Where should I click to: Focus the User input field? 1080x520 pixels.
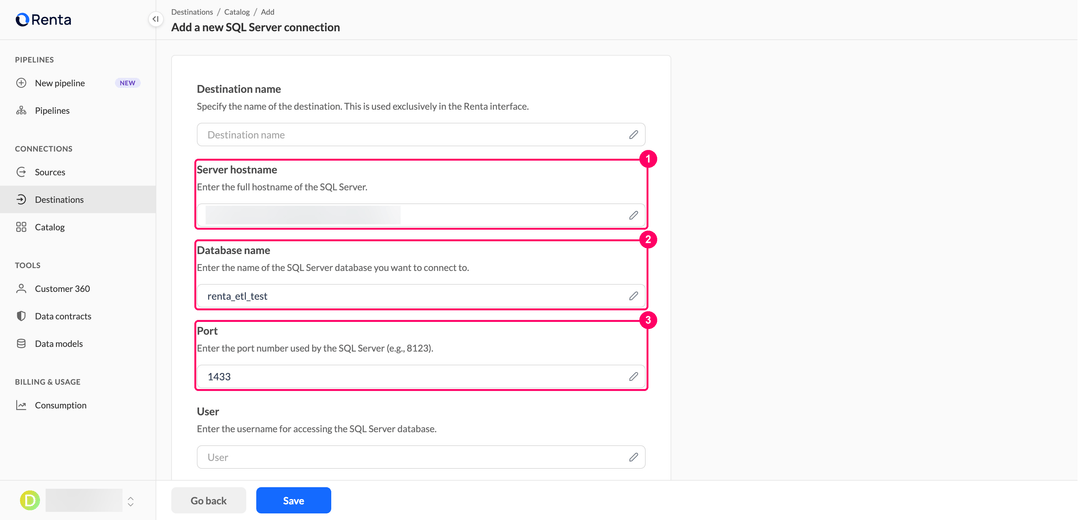coord(421,457)
